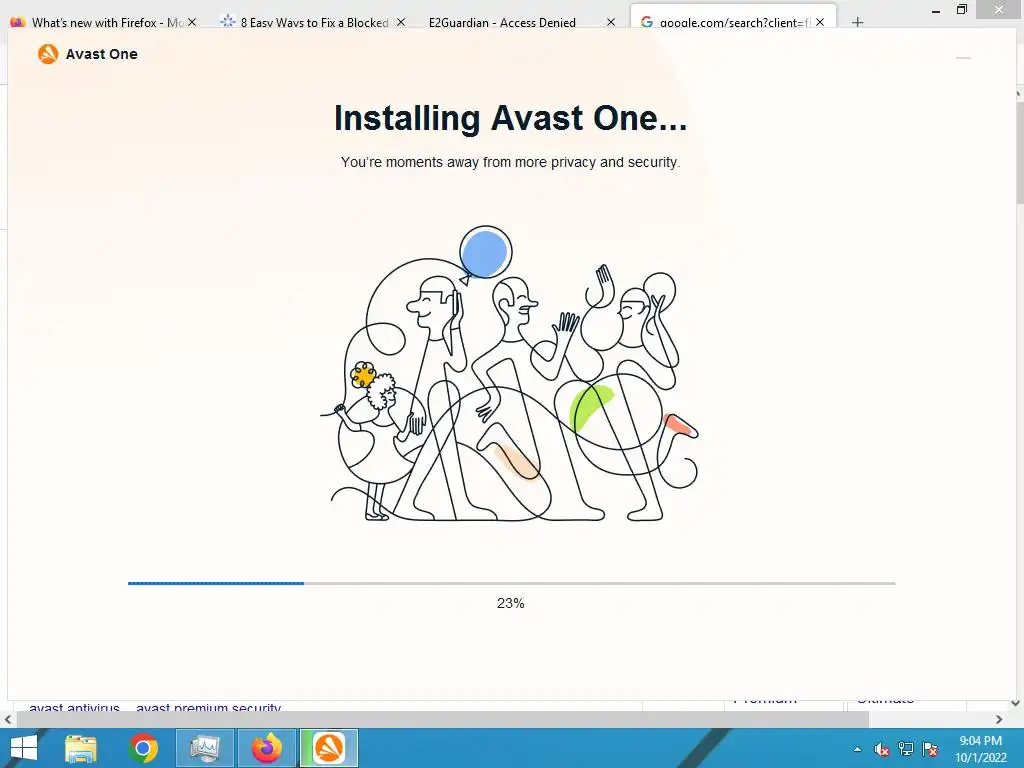The height and width of the screenshot is (768, 1024).
Task: Open a new Firefox tab
Action: coord(857,22)
